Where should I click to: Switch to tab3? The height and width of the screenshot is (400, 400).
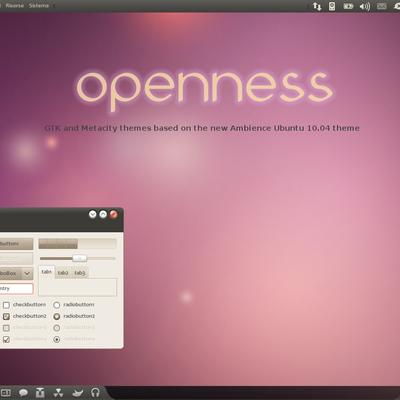(x=80, y=273)
